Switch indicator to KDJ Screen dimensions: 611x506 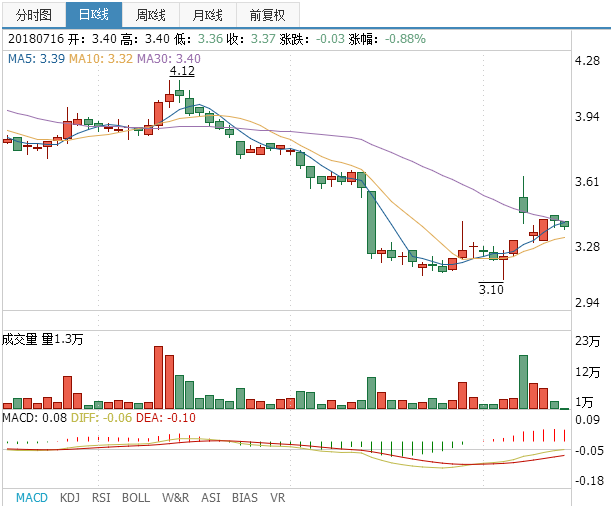(x=70, y=497)
